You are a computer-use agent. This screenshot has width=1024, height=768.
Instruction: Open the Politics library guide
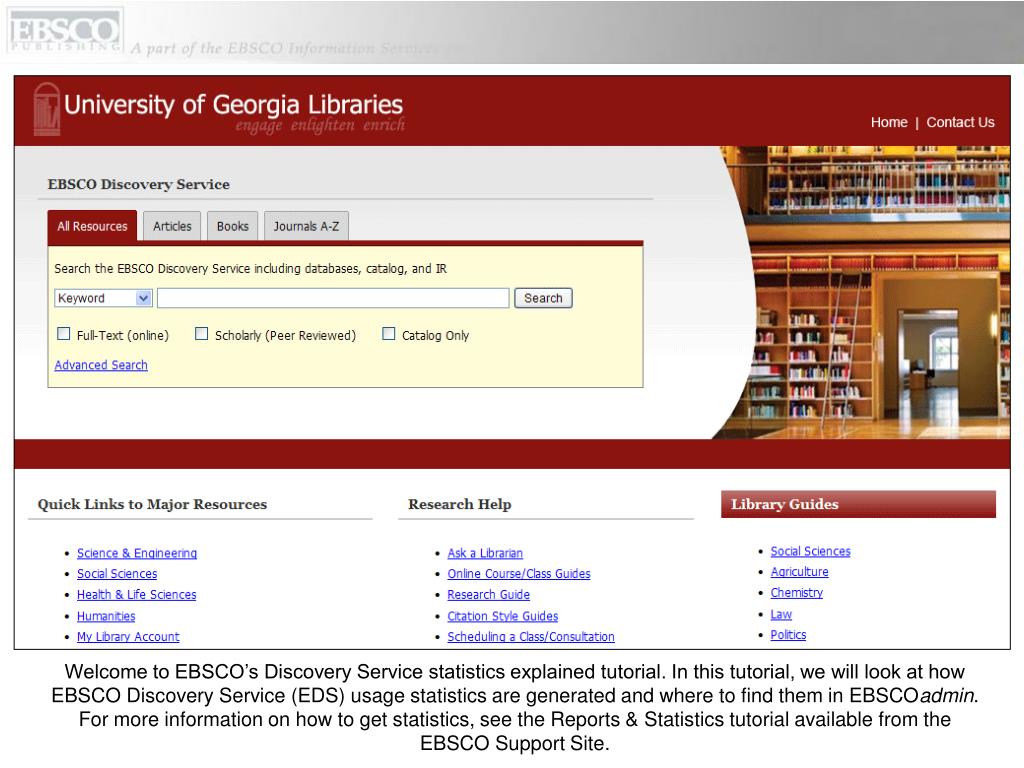point(788,634)
